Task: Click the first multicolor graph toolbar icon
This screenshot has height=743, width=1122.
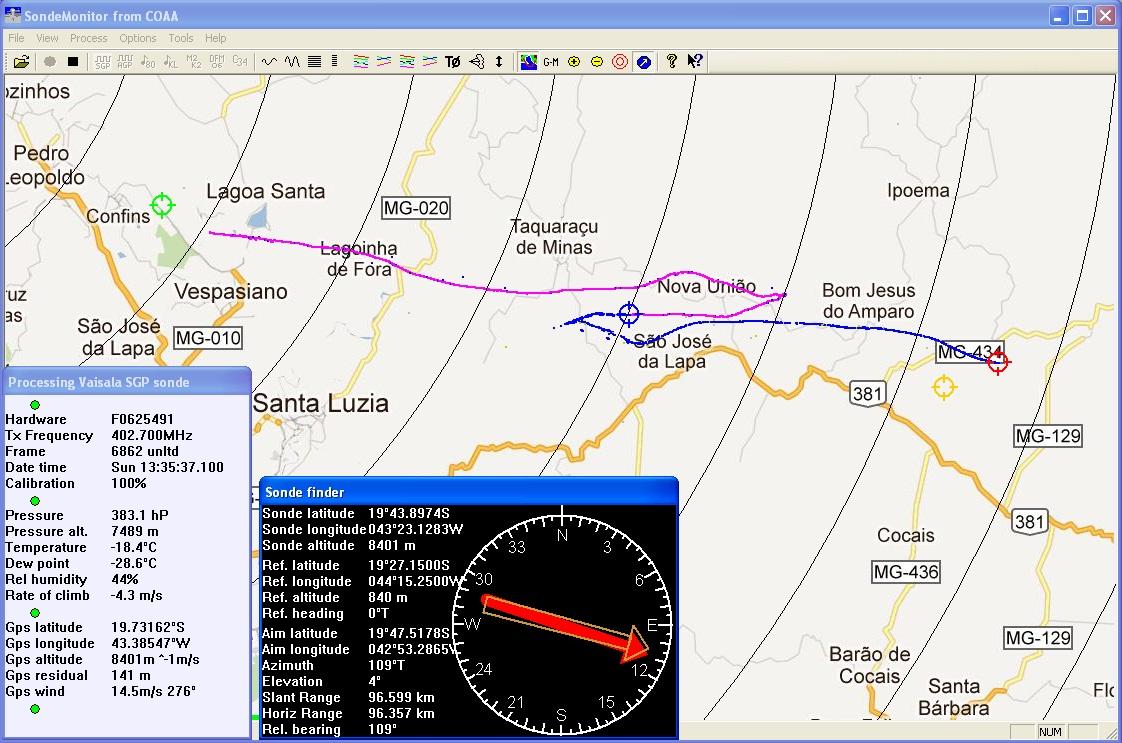Action: [361, 62]
